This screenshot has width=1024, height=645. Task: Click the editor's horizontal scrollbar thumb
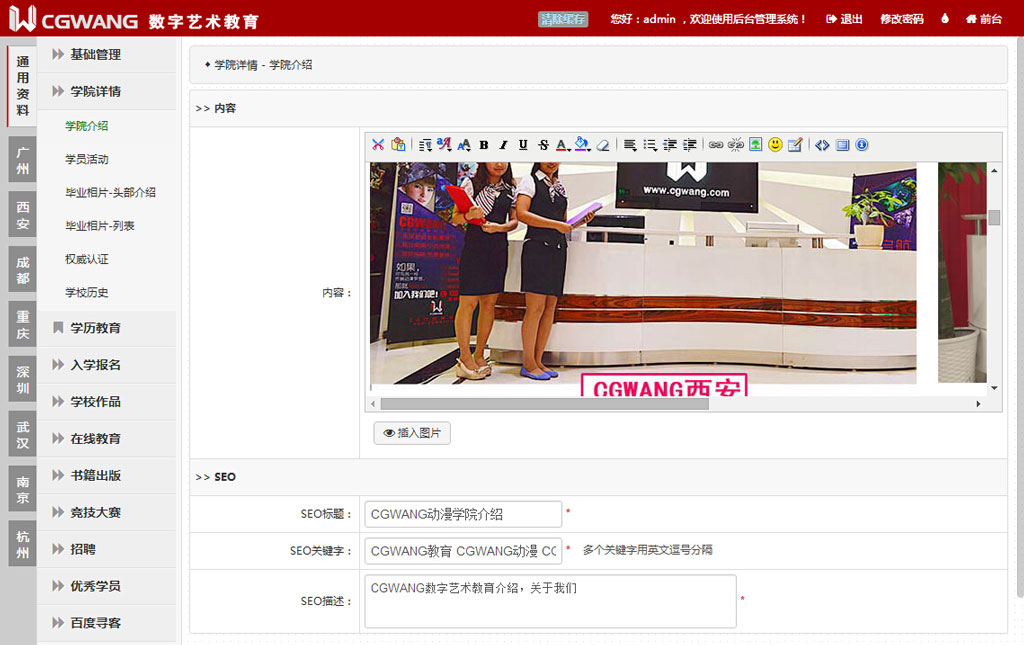(x=545, y=404)
